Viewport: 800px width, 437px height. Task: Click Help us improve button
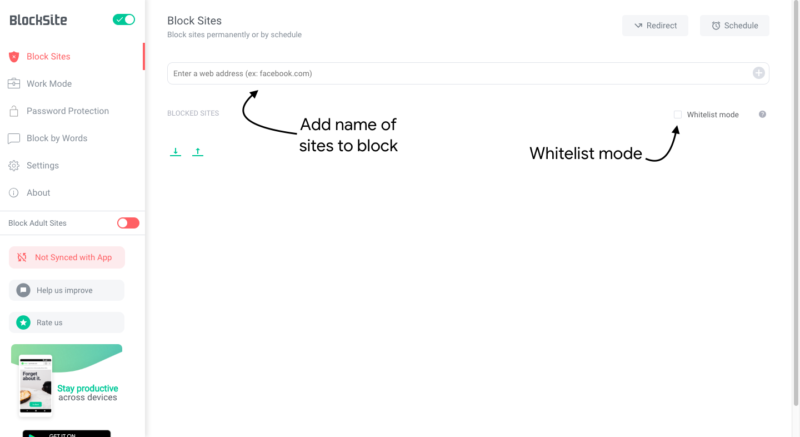[67, 290]
